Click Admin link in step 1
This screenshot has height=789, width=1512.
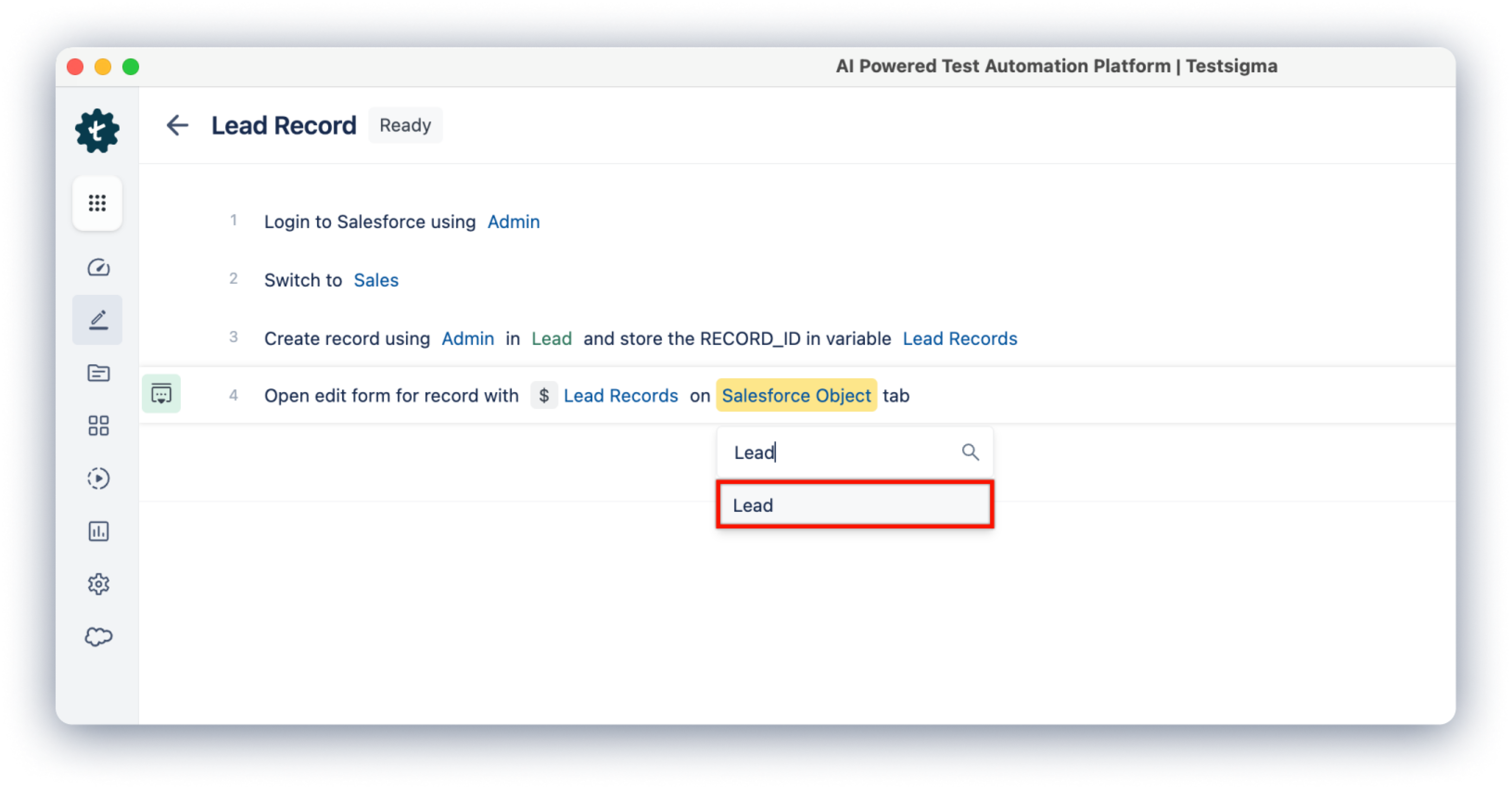click(513, 222)
